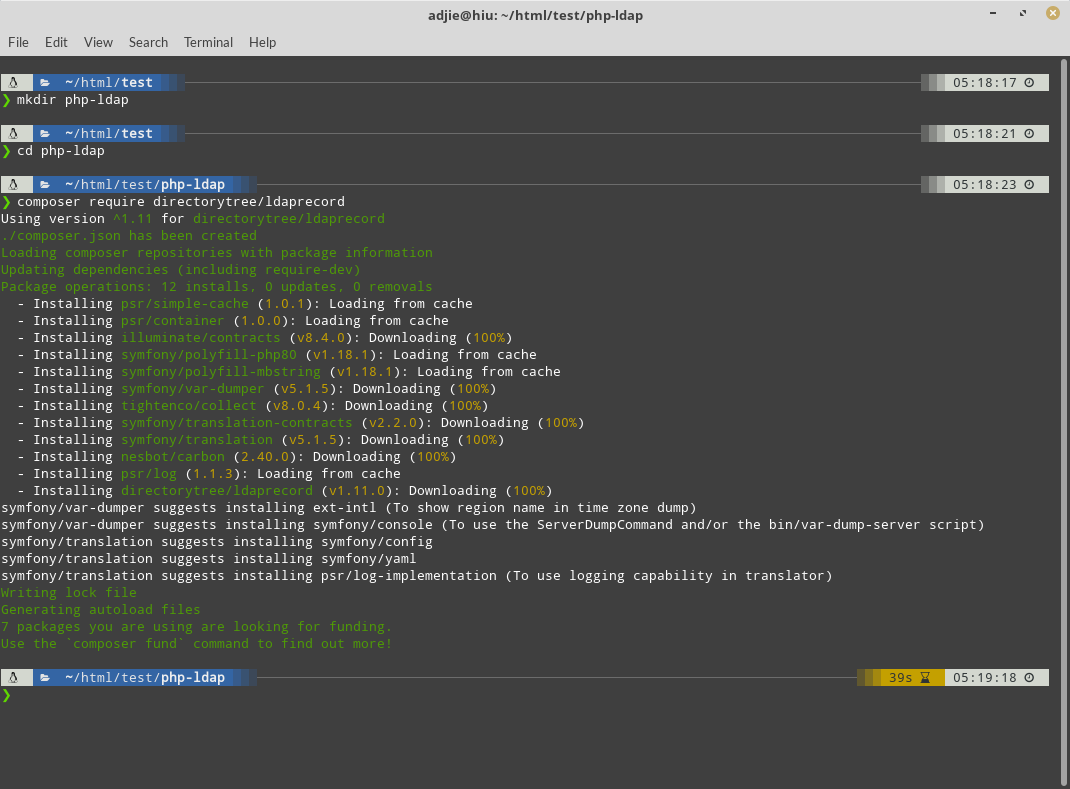The height and width of the screenshot is (789, 1070).
Task: Click 'Loading composer repositories with package information'
Action: [217, 253]
